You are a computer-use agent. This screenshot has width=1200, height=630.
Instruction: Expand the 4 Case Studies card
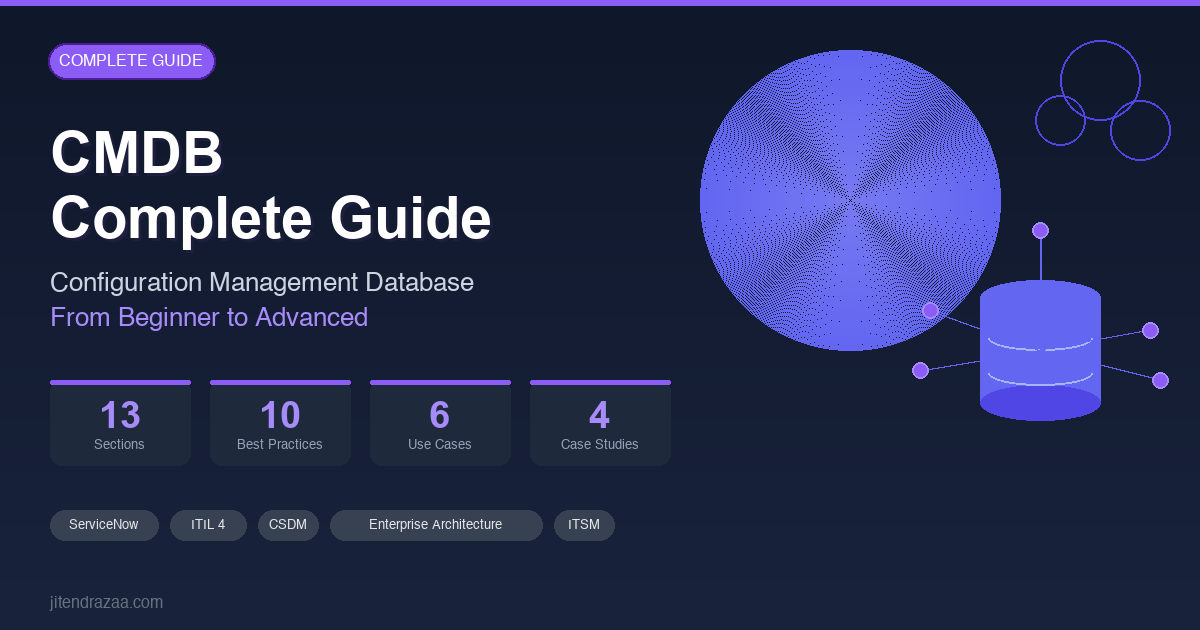point(600,422)
